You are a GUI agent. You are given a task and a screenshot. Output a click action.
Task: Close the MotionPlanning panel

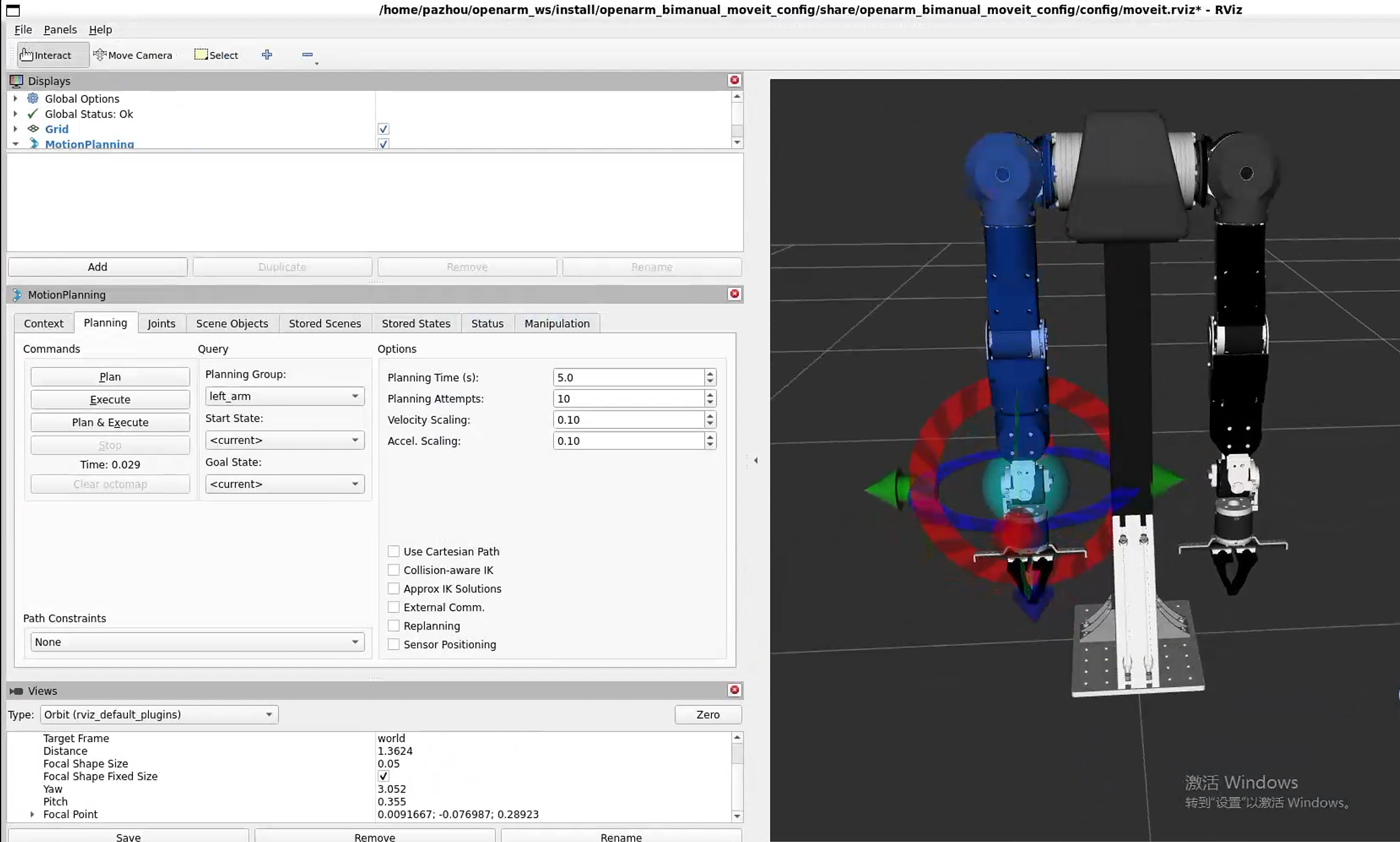pyautogui.click(x=734, y=294)
